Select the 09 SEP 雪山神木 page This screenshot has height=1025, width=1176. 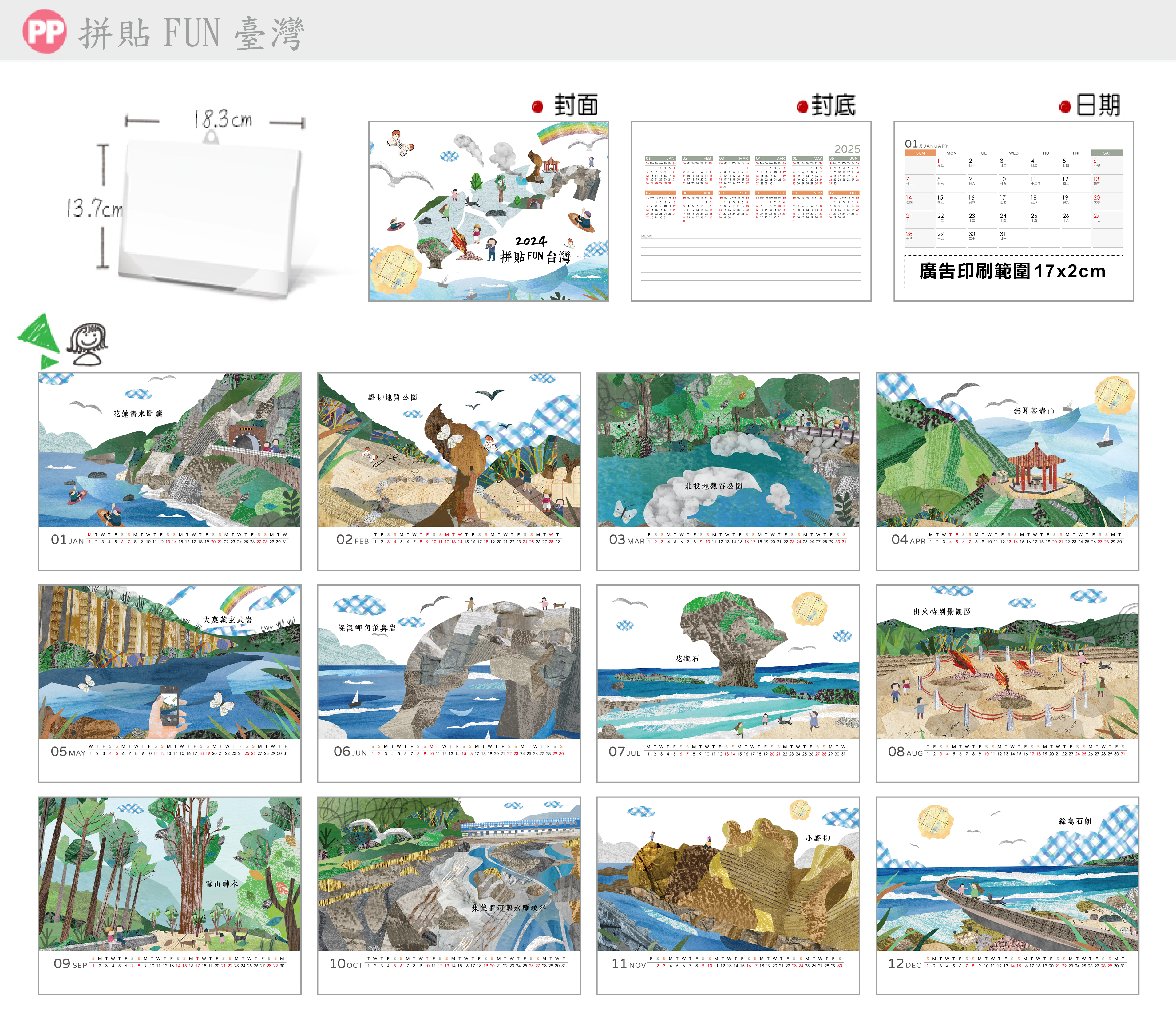169,895
